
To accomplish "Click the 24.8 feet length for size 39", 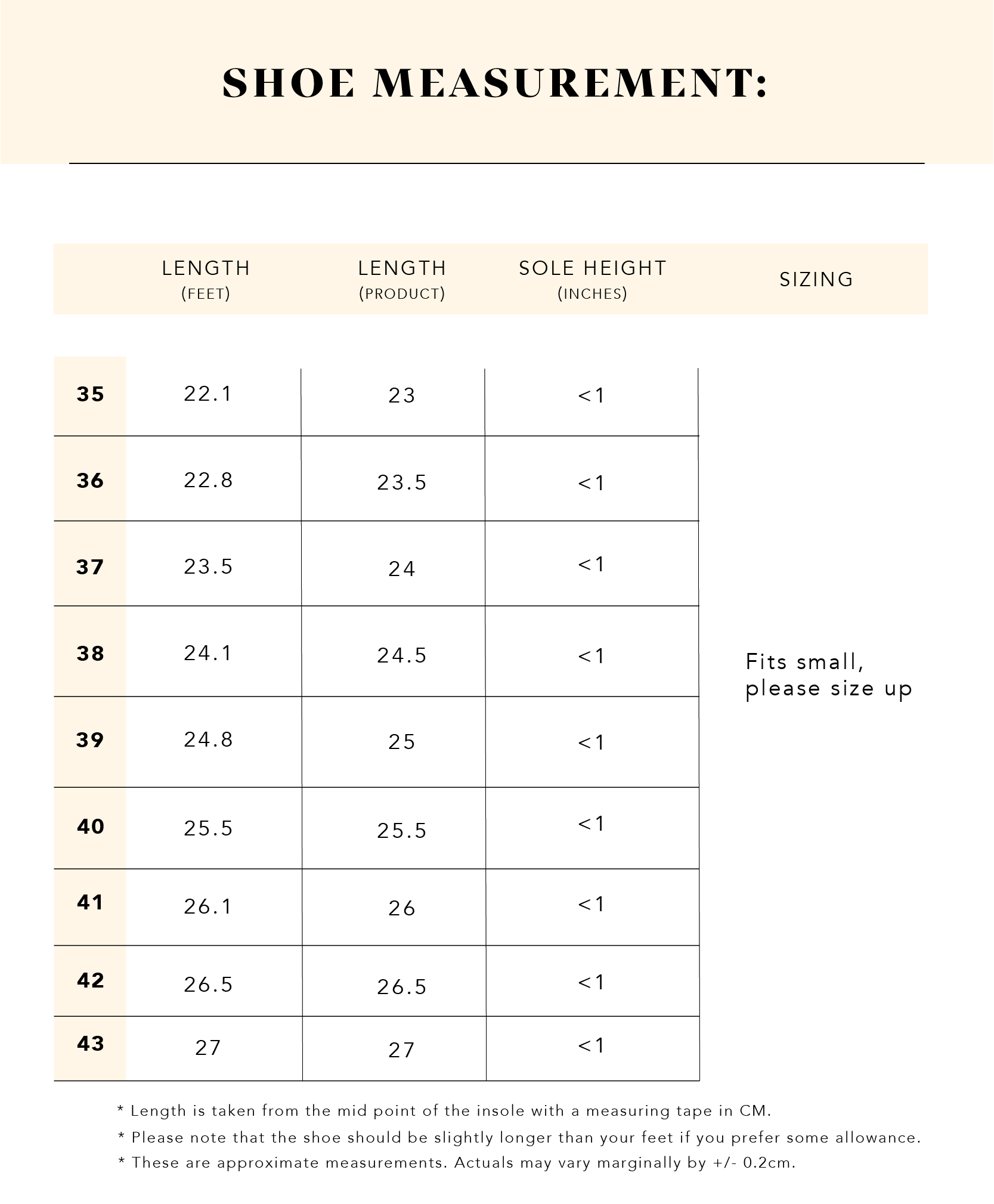I will (x=208, y=739).
